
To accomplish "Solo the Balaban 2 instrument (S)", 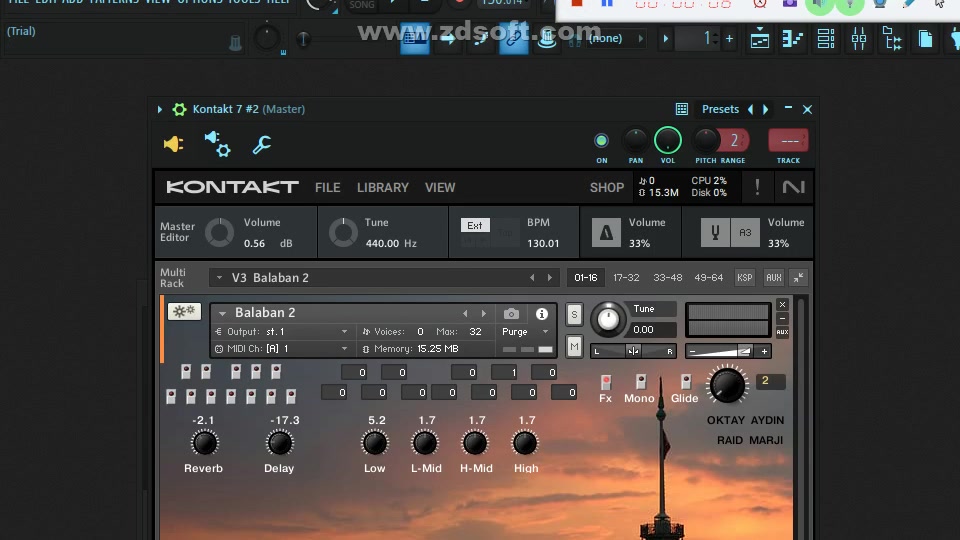I will pyautogui.click(x=574, y=315).
